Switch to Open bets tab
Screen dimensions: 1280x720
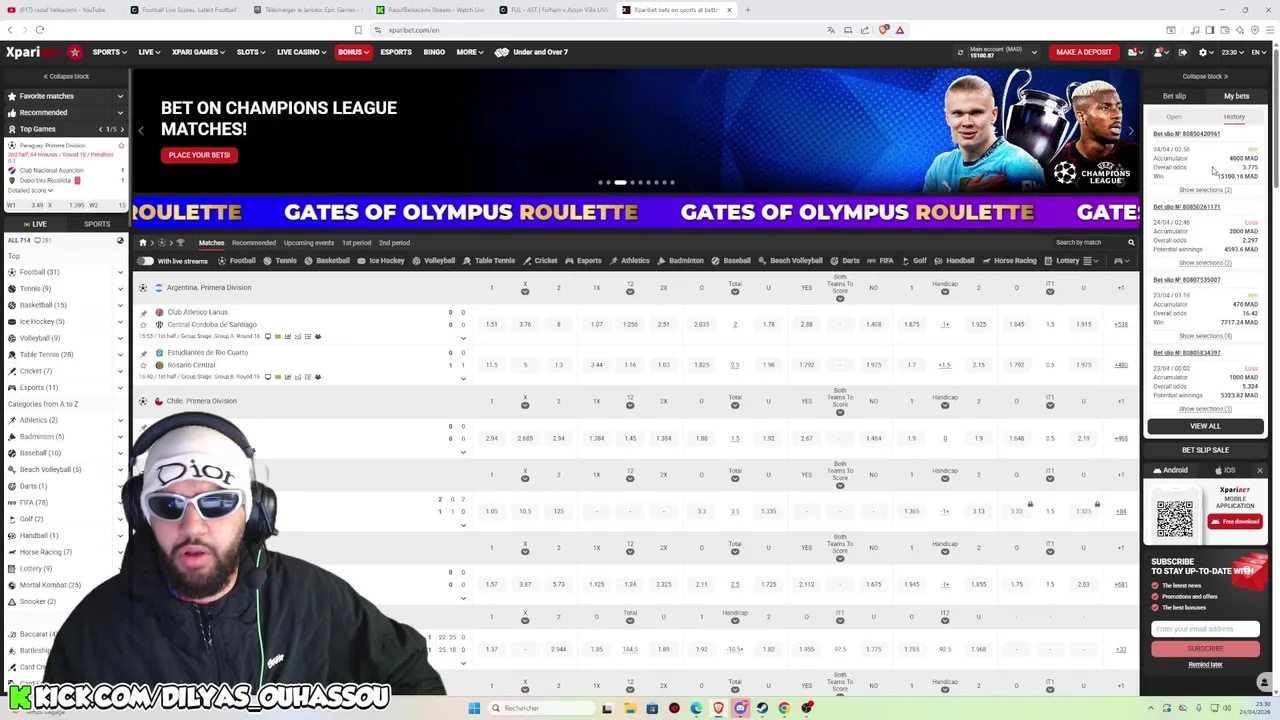tap(1174, 117)
